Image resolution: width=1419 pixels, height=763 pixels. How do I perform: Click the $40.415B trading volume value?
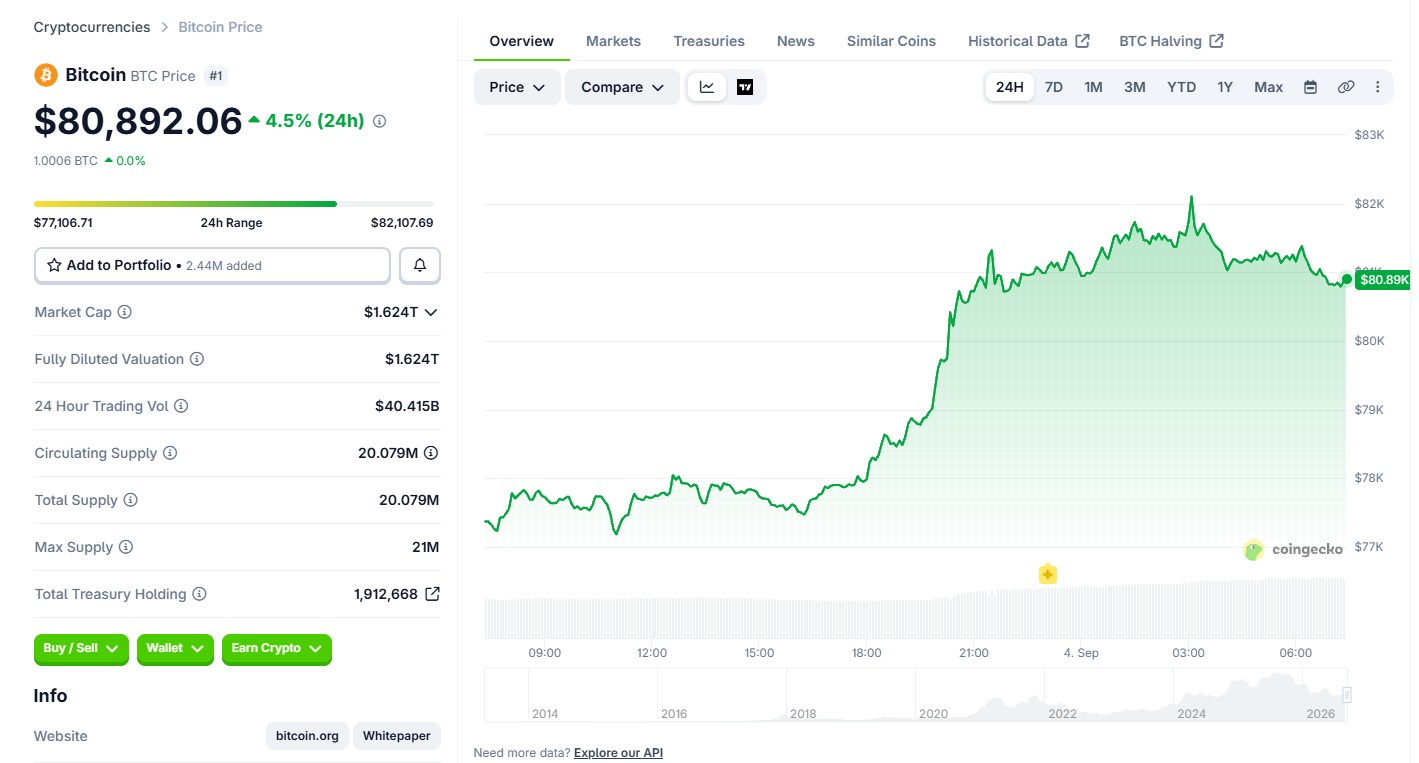tap(407, 406)
